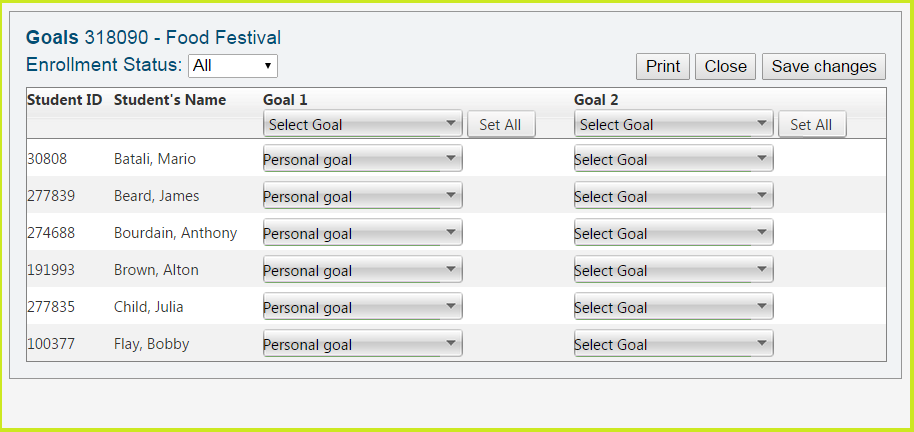The image size is (914, 432).
Task: Open Goal 2 dropdown for Child, Julia
Action: [673, 308]
